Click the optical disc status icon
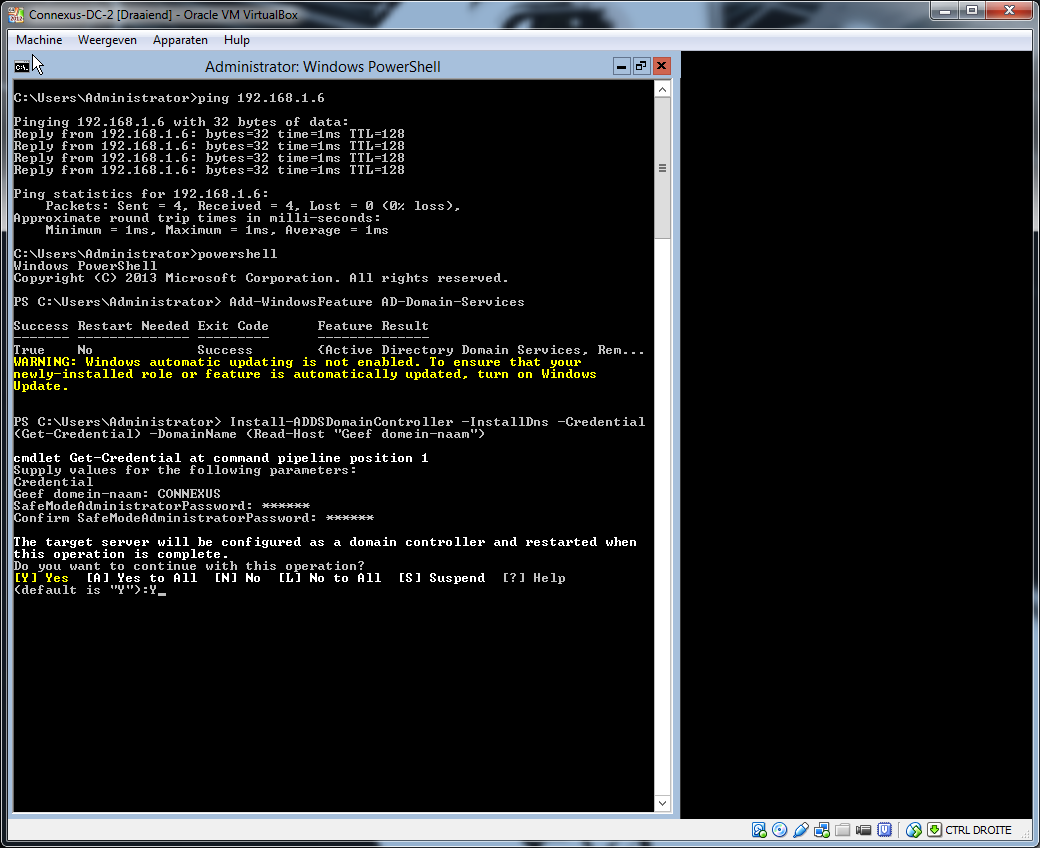Screen dimensions: 1040x848 [779, 829]
